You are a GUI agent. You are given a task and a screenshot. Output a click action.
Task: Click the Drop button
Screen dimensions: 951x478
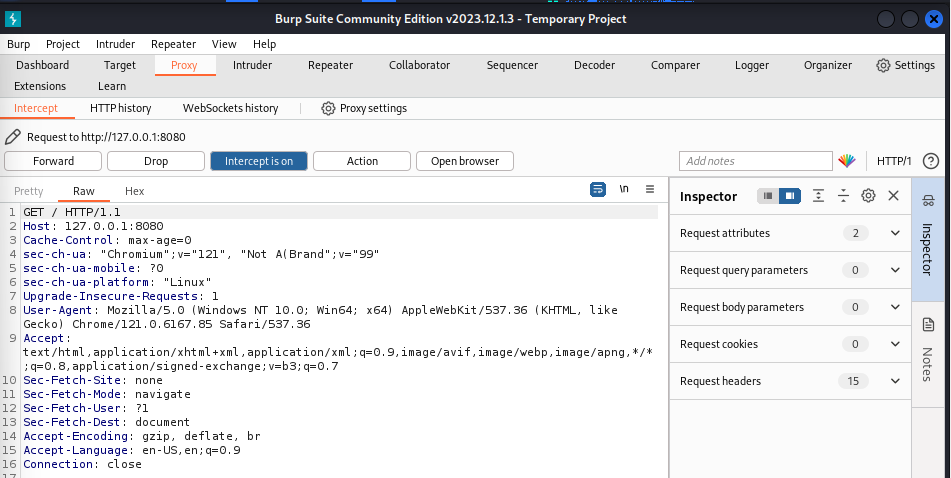[156, 161]
